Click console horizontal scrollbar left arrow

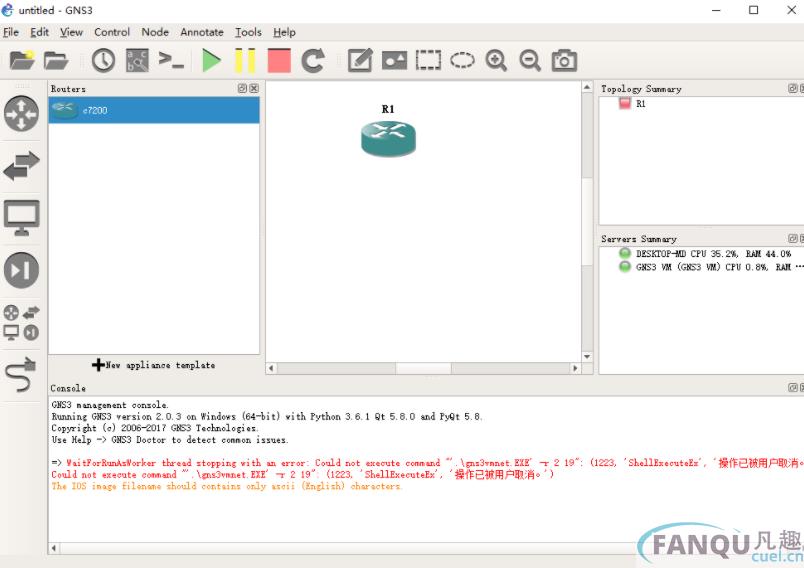point(53,549)
